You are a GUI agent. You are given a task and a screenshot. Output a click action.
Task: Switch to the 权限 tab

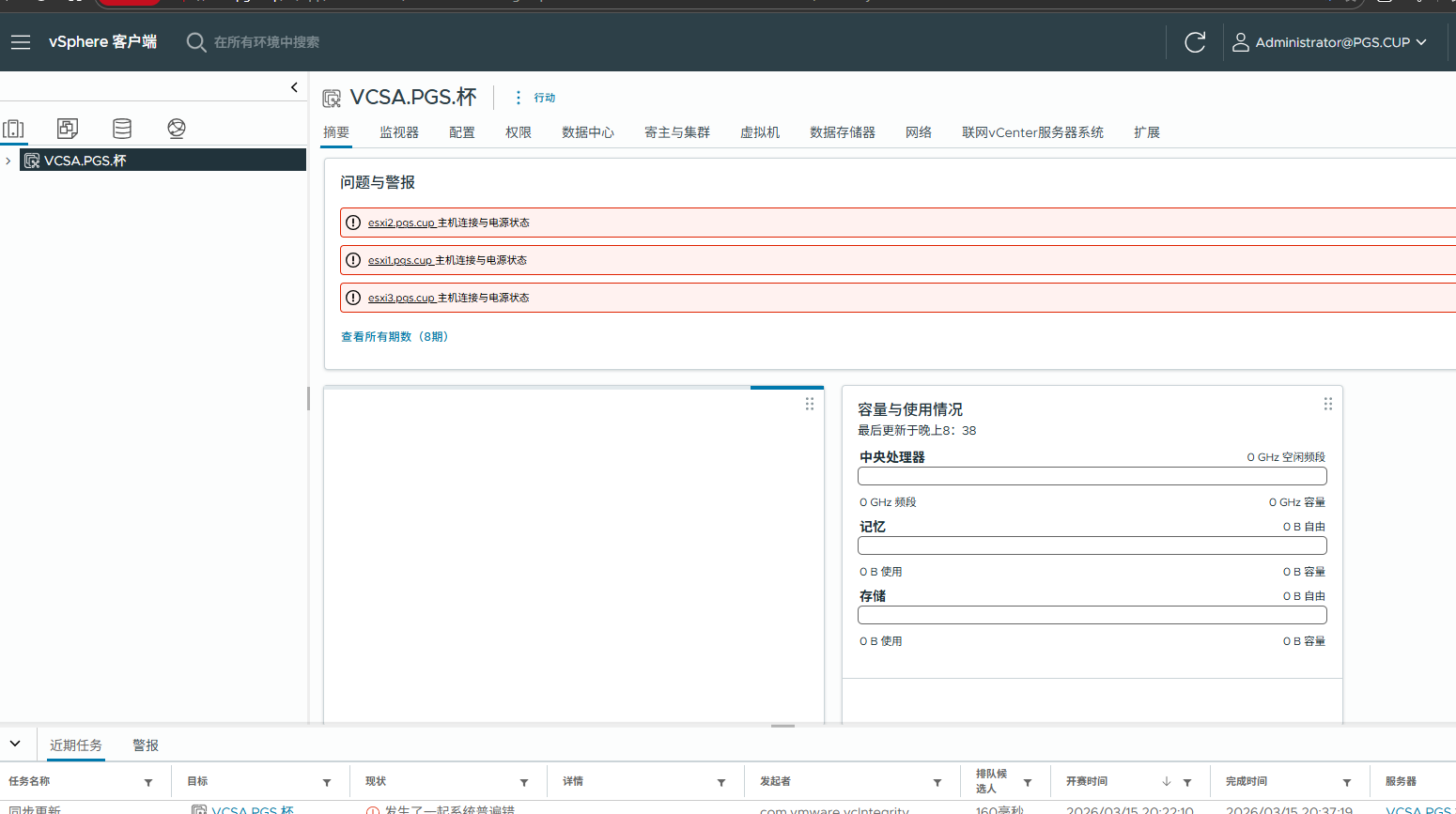tap(519, 132)
